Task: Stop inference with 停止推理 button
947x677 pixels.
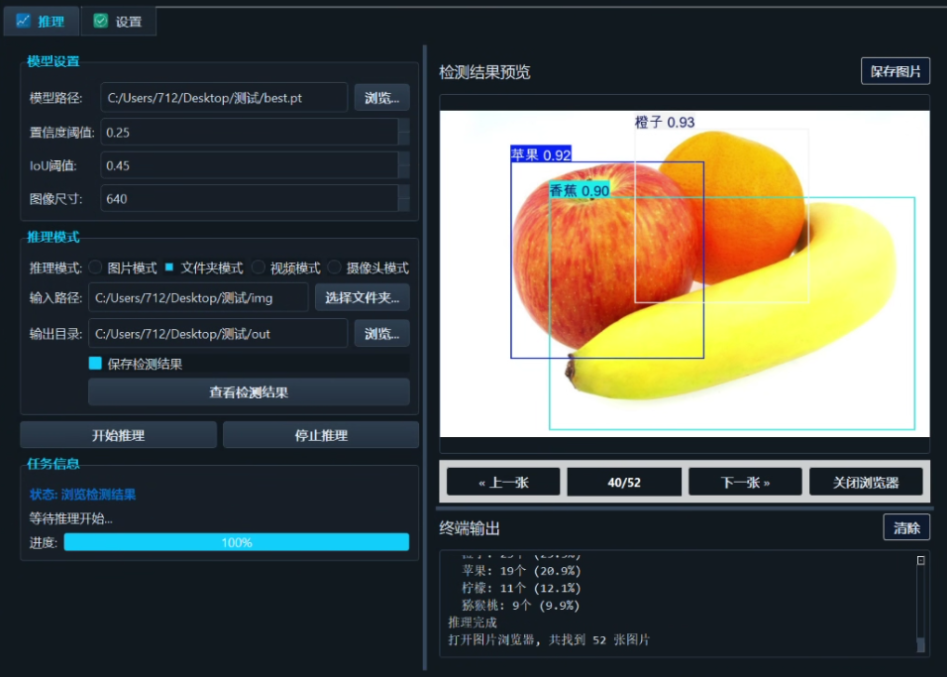Action: pos(321,435)
